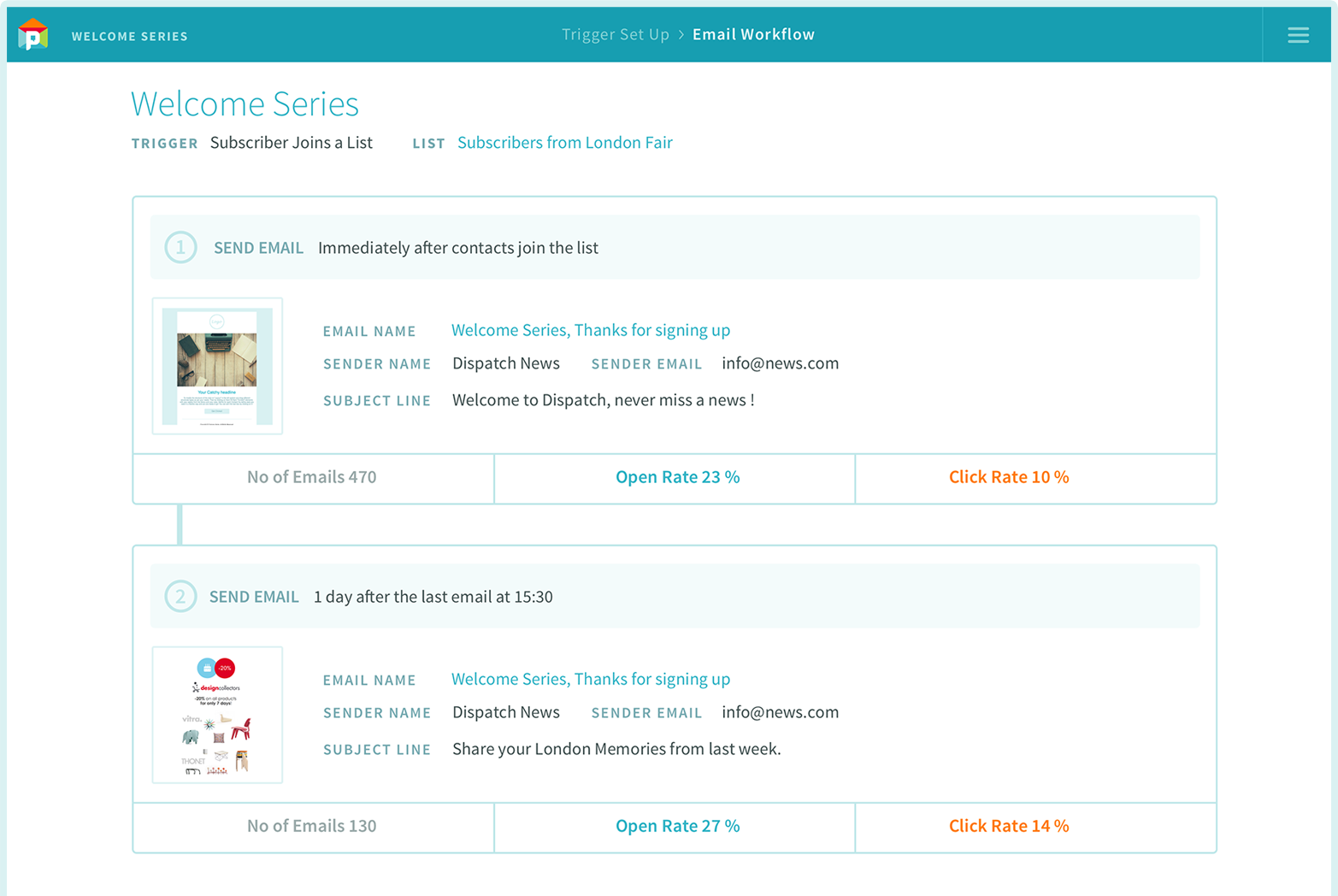Viewport: 1338px width, 896px height.
Task: Go to Trigger Set Up breadcrumb
Action: [x=615, y=34]
